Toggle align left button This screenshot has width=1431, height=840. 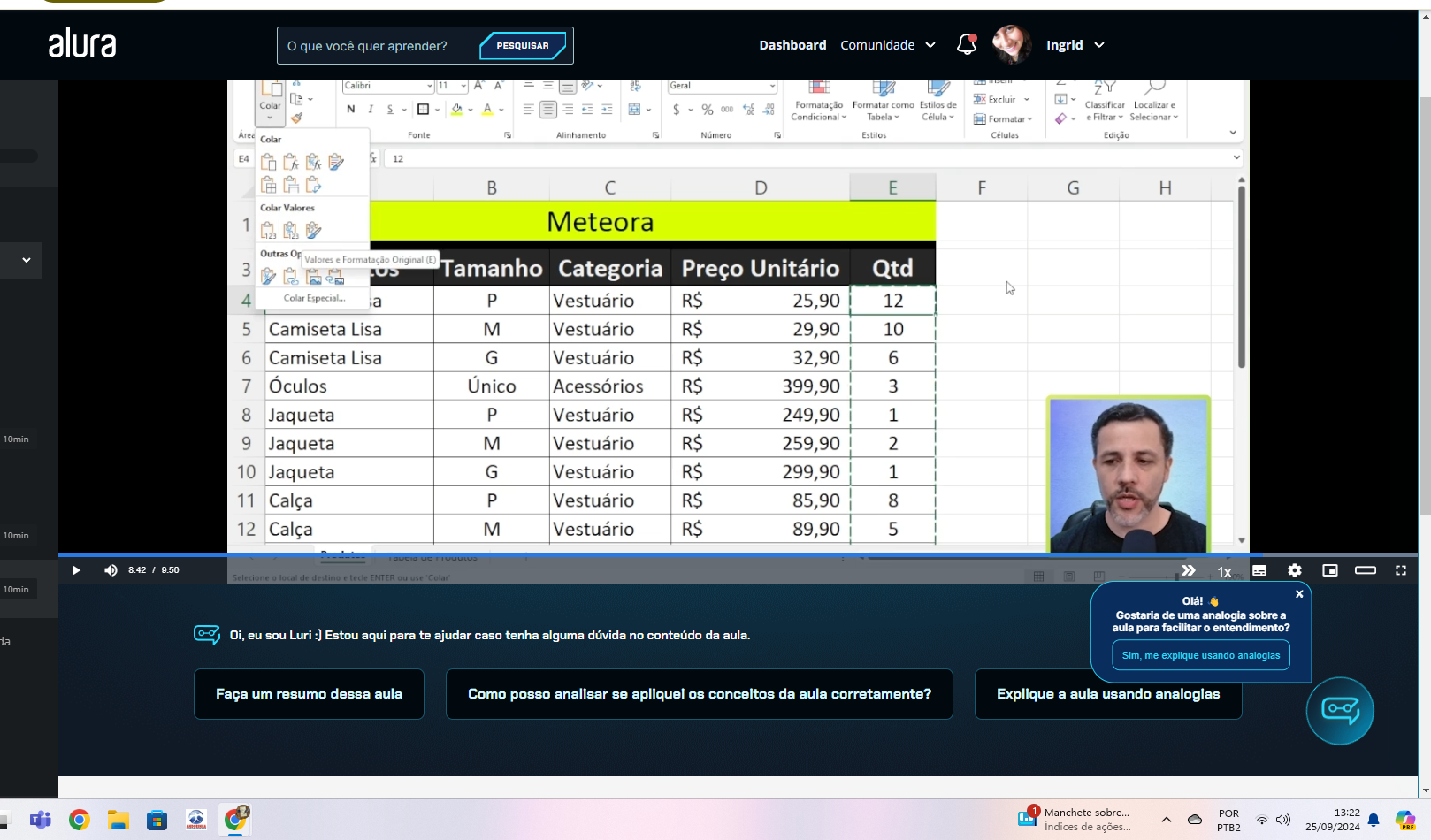point(528,110)
